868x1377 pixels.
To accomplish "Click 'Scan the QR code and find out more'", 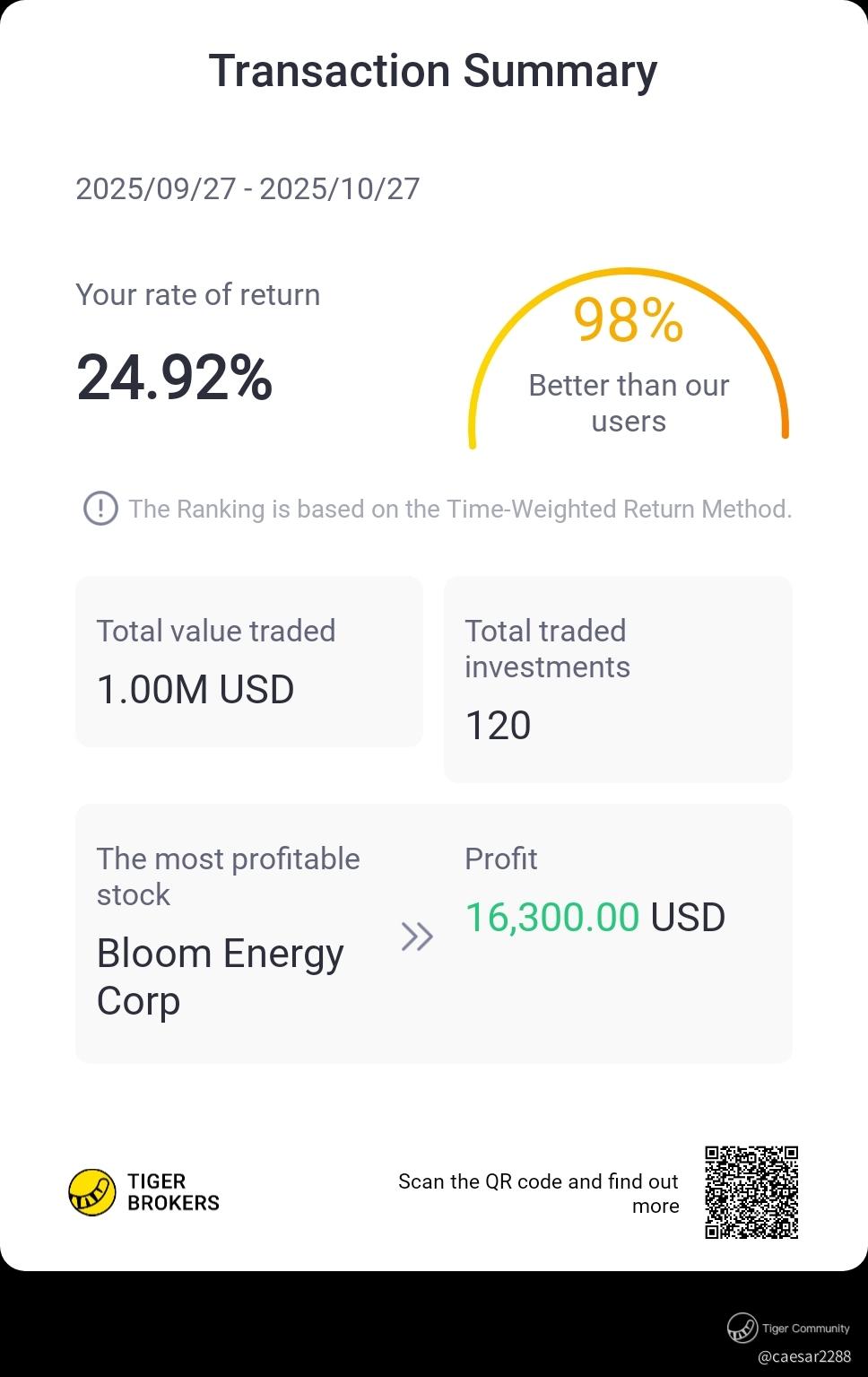I will (x=538, y=1192).
